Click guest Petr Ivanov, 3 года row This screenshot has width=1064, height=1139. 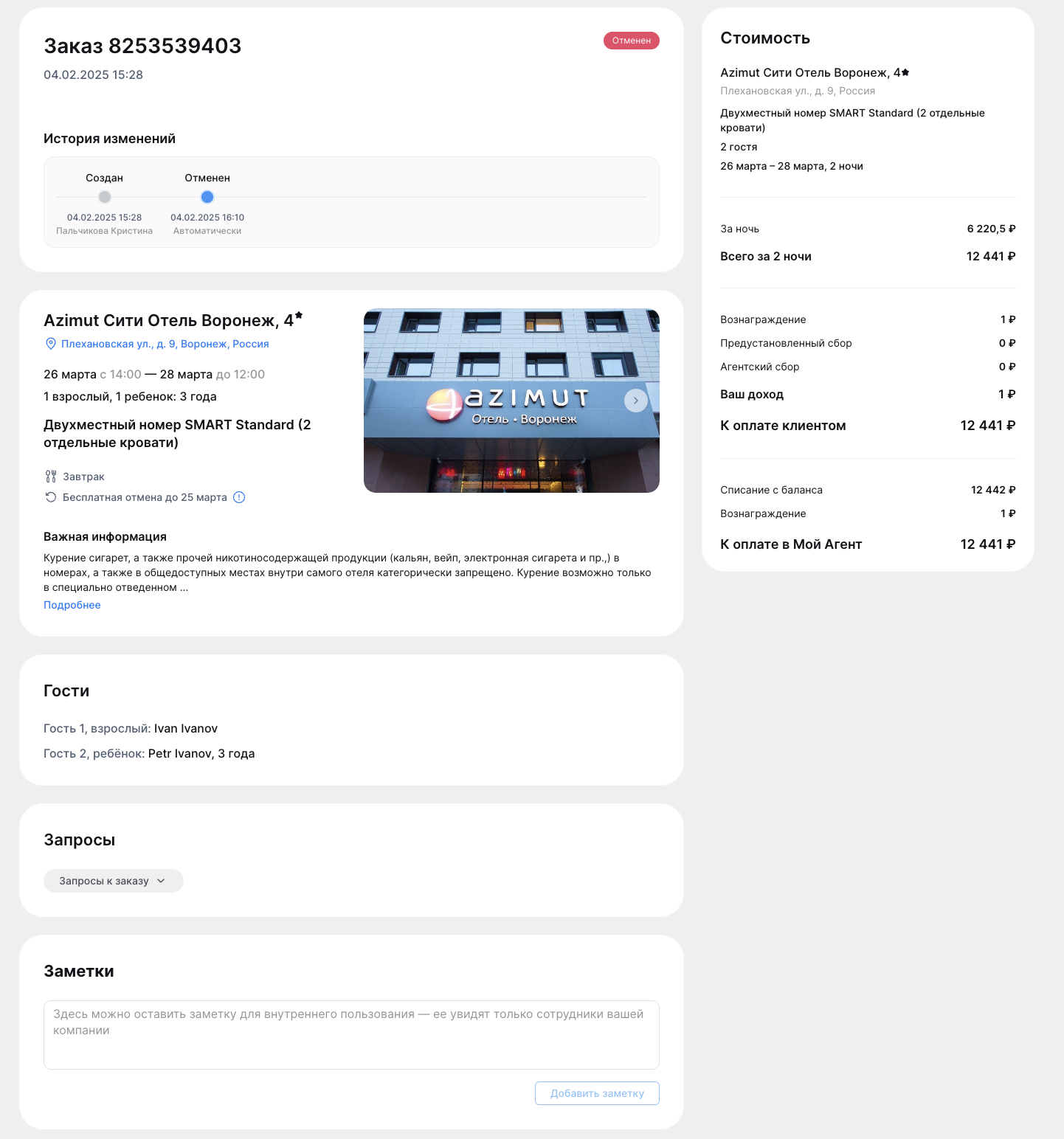[x=149, y=753]
